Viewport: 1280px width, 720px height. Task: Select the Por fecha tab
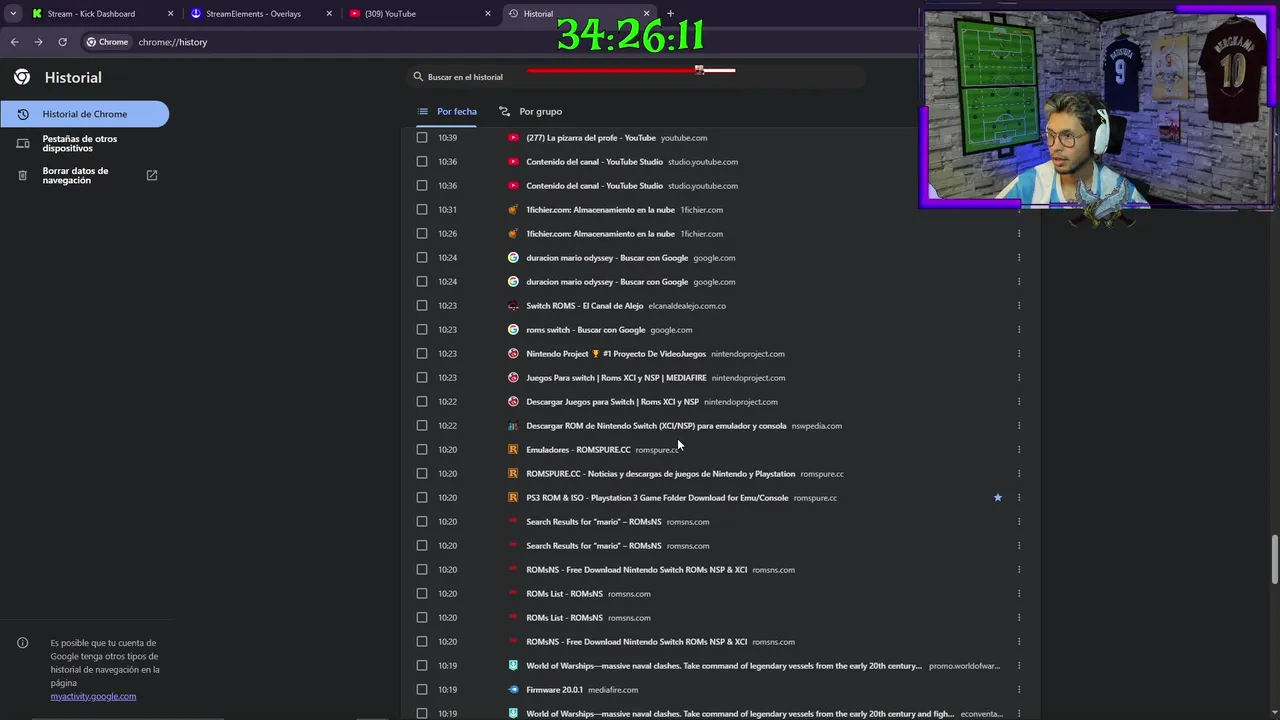click(447, 111)
